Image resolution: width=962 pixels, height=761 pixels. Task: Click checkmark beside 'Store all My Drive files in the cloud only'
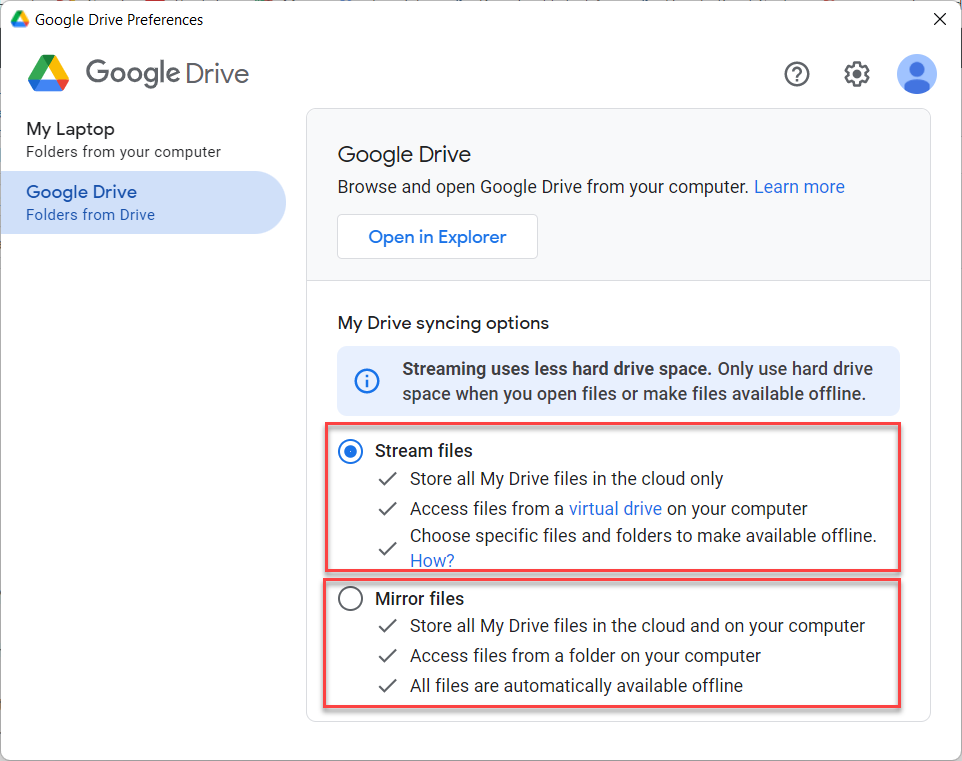(388, 479)
